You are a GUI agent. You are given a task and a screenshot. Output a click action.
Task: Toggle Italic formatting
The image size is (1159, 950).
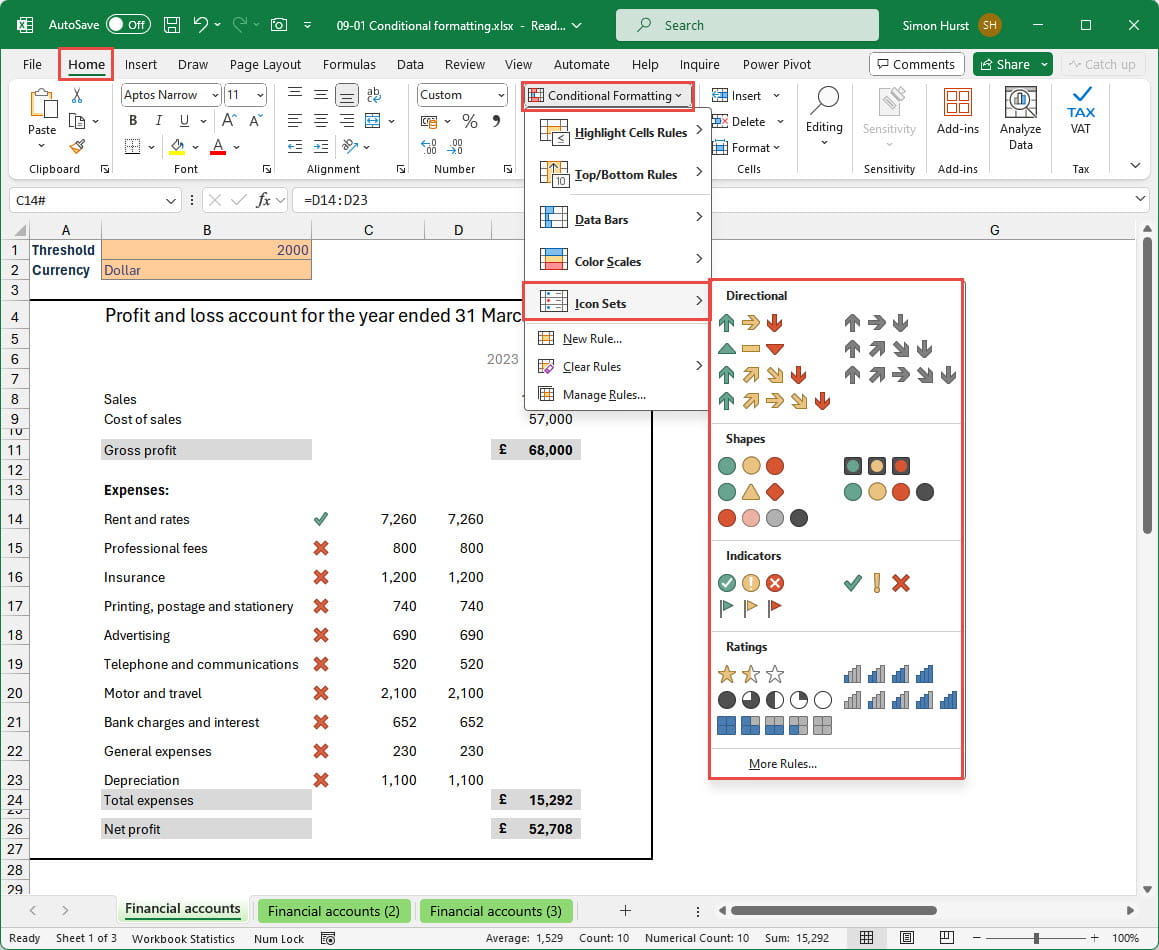[x=157, y=121]
